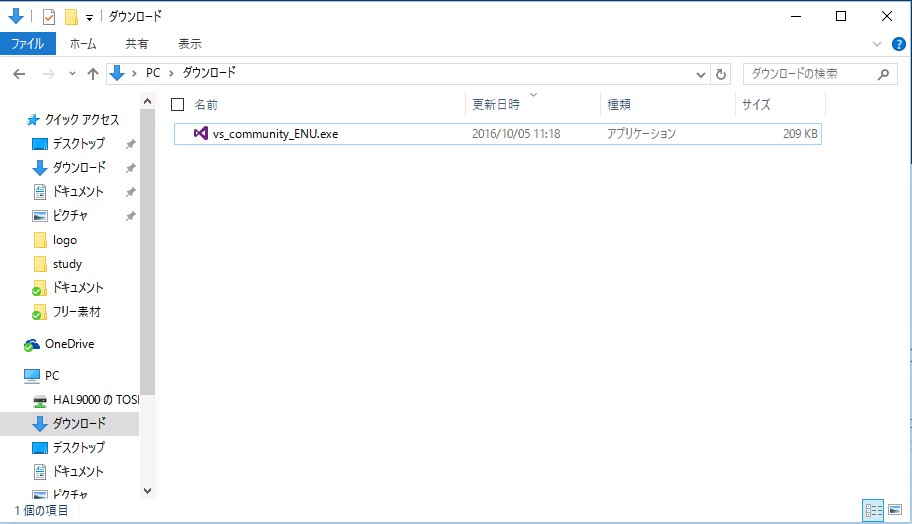
Task: Click the Visual Studio icon of vs_community_ENU.exe
Action: pos(201,133)
